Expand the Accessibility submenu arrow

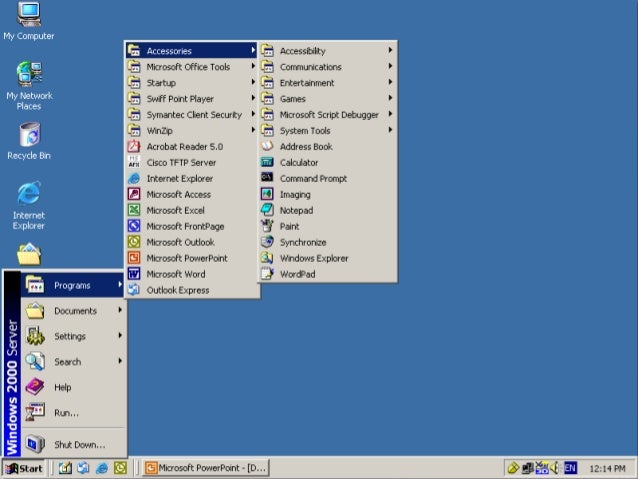click(x=390, y=50)
